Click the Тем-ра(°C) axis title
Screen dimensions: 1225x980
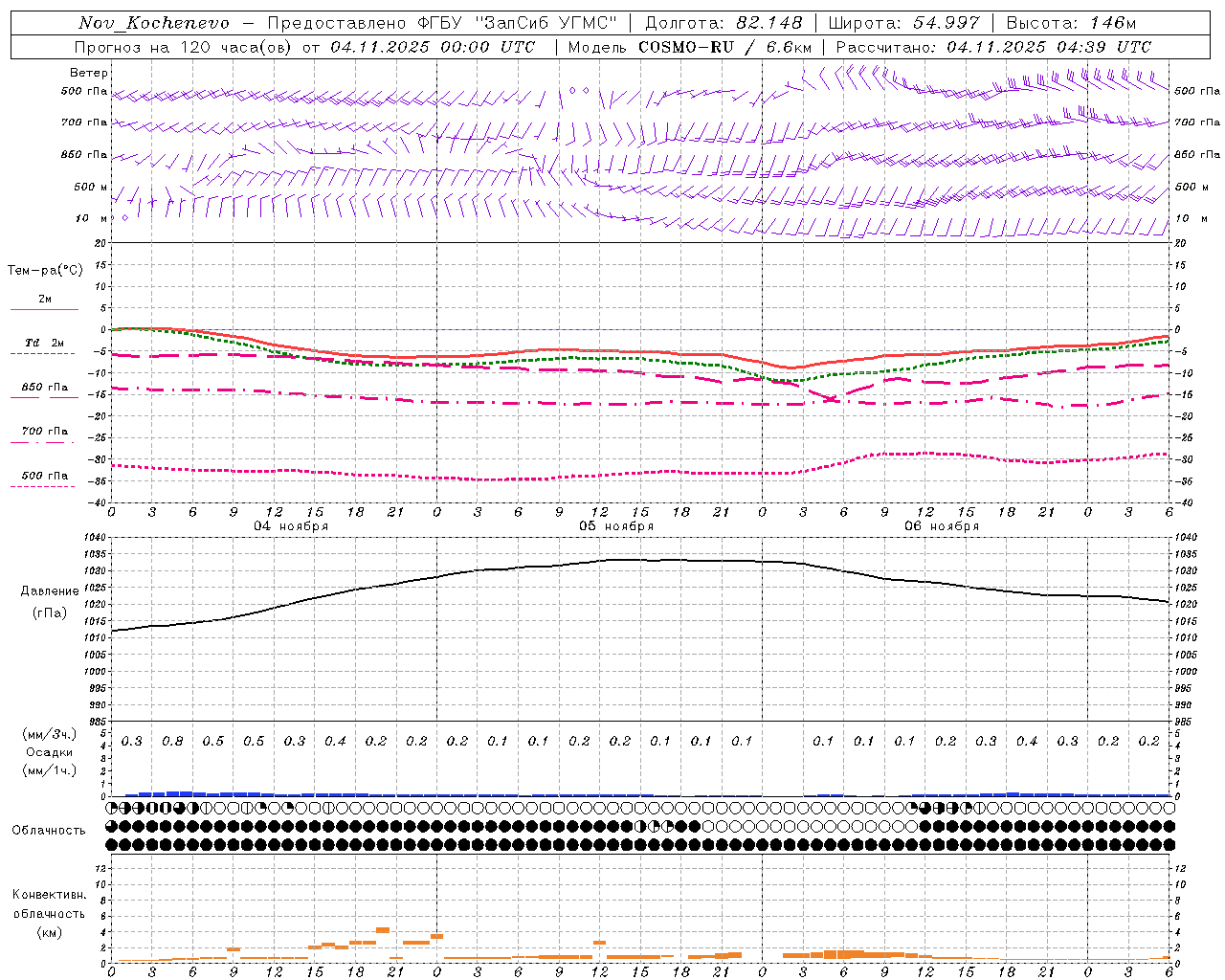(45, 270)
